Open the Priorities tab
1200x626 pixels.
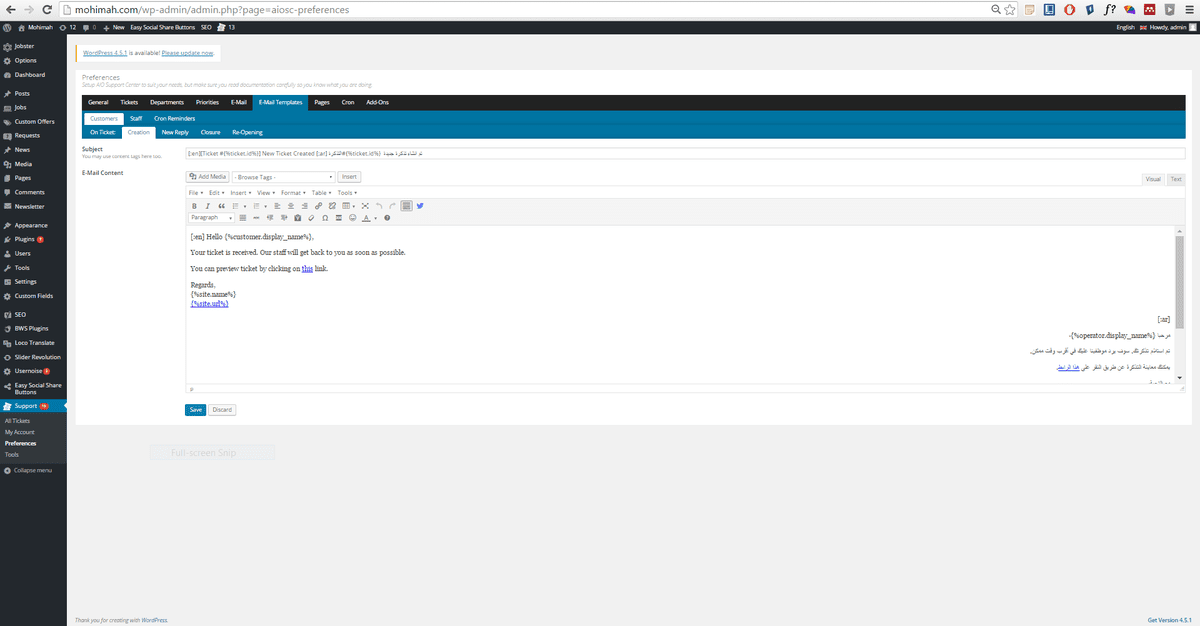(x=207, y=102)
